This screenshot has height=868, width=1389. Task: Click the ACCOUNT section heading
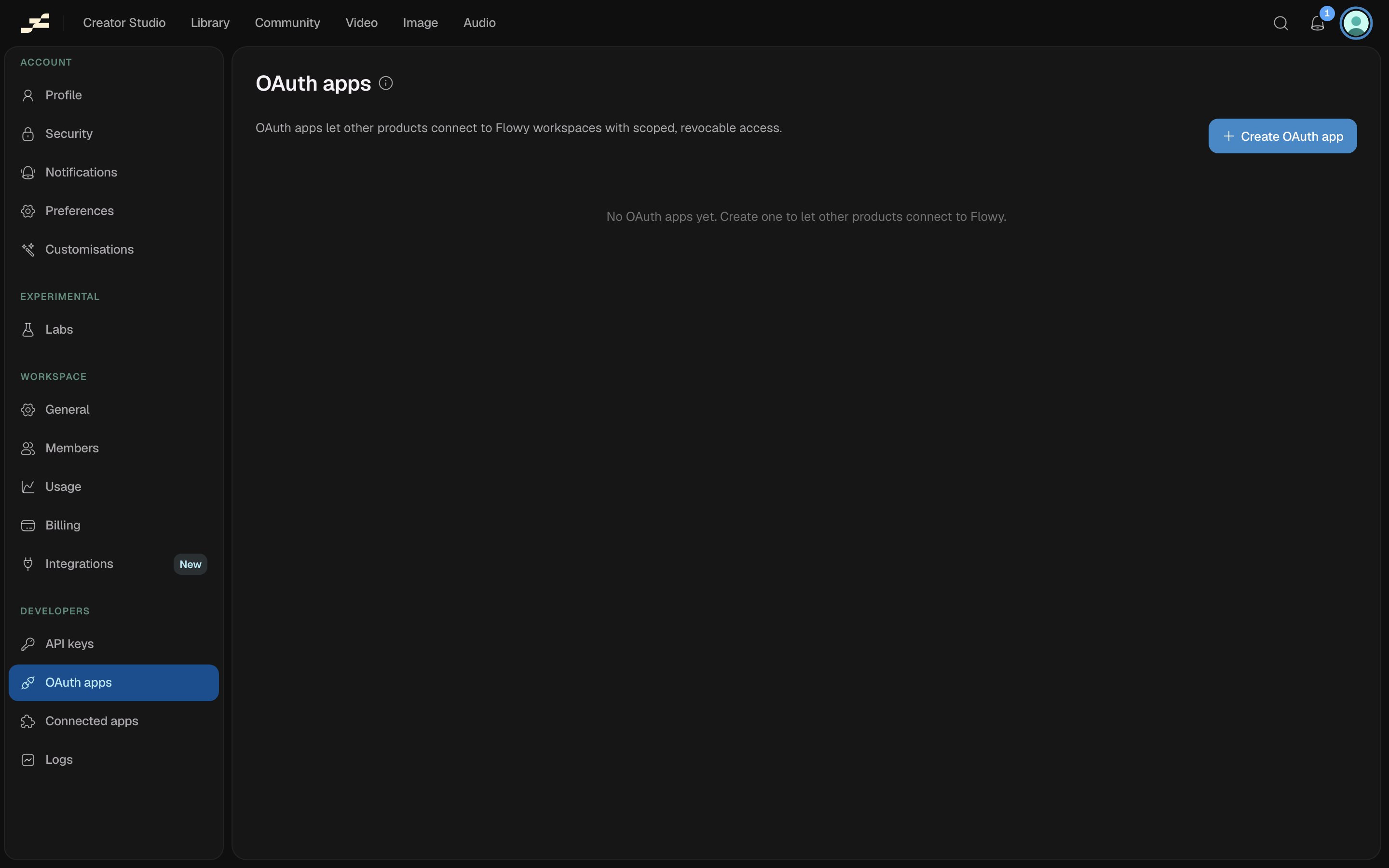point(46,63)
